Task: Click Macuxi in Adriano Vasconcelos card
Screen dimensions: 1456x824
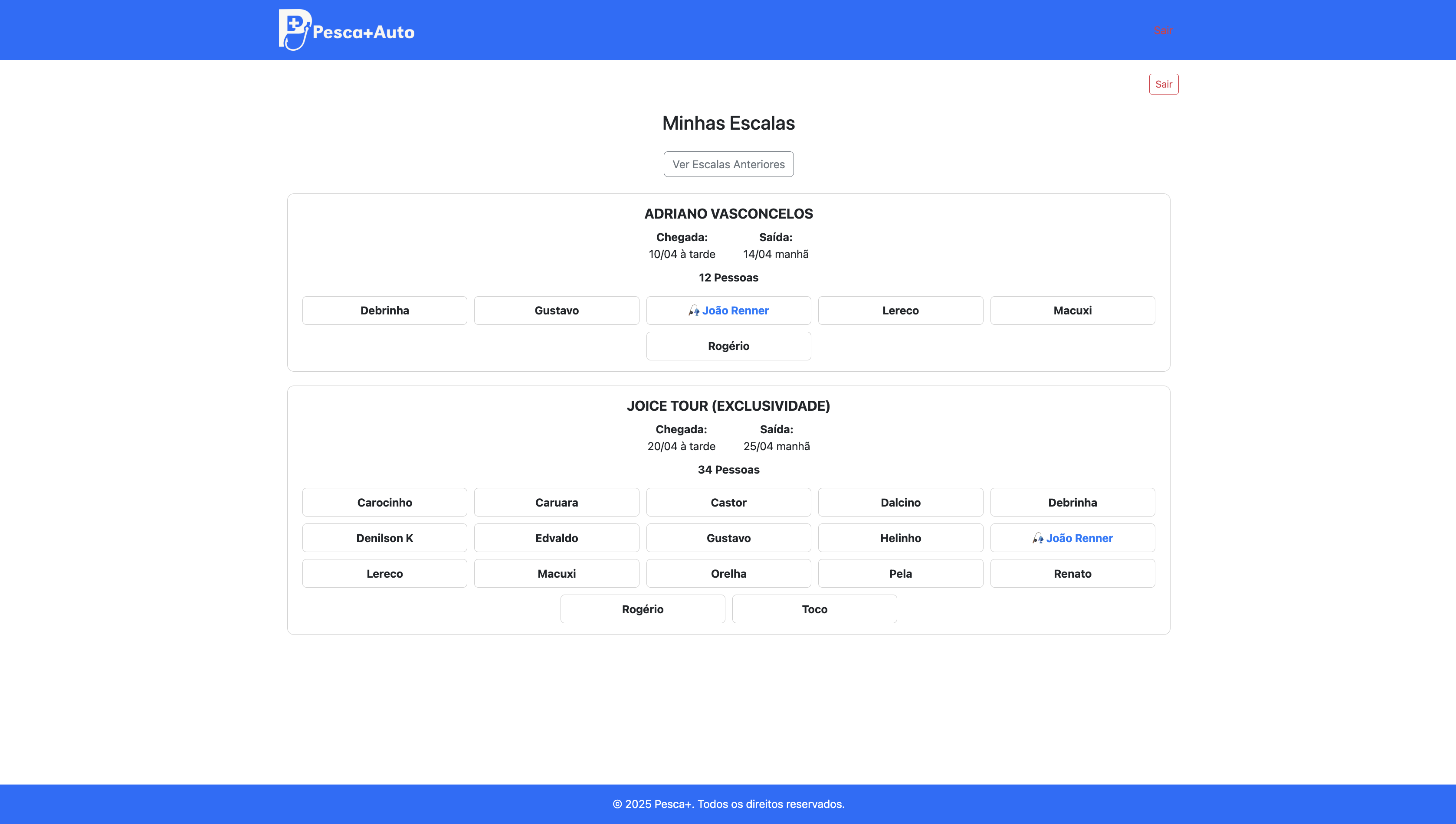Action: click(x=1072, y=311)
